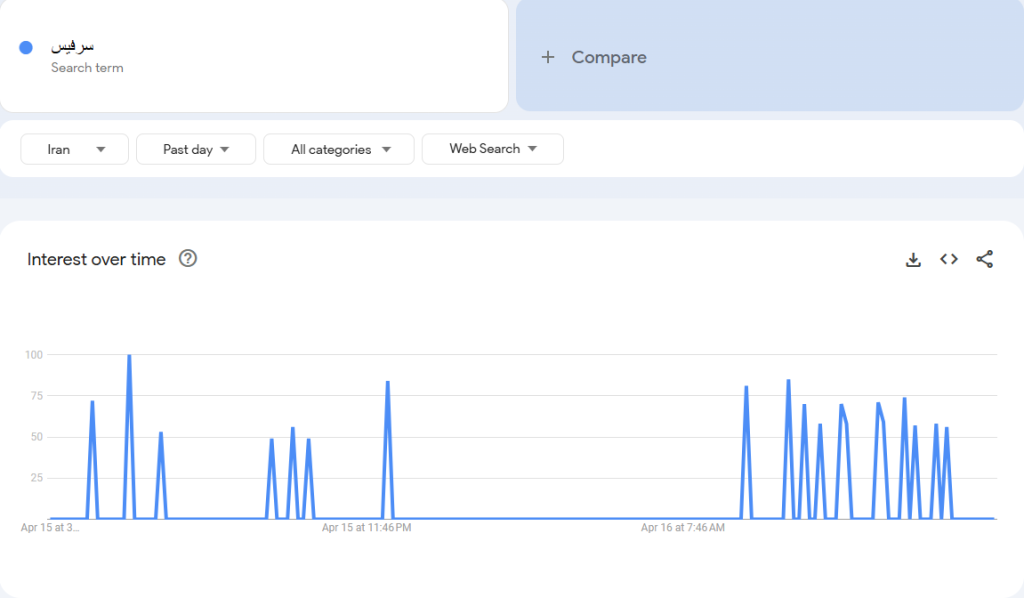Screen dimensions: 1024x598
Task: Share the Interest over time chart
Action: pos(985,259)
